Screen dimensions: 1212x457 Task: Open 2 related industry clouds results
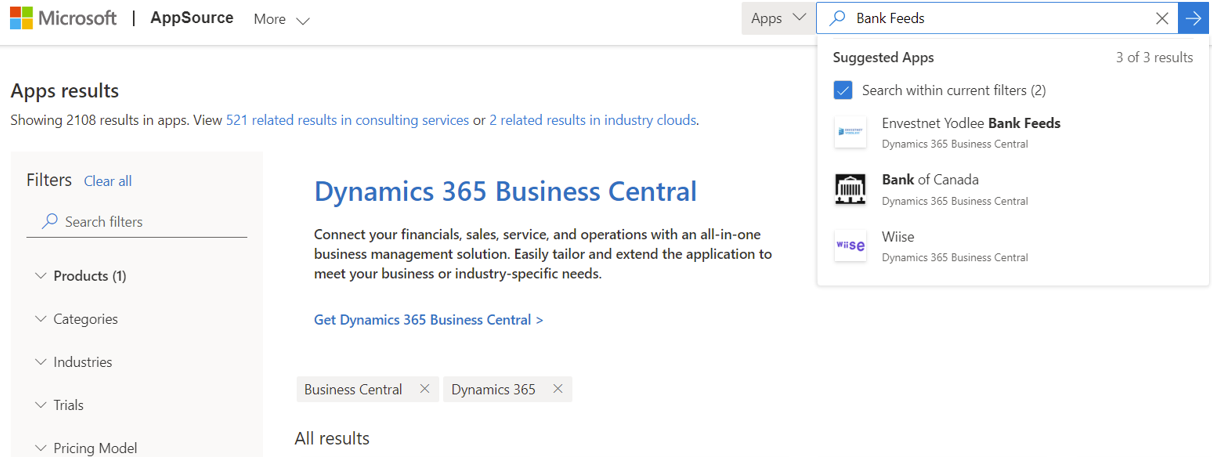coord(592,120)
